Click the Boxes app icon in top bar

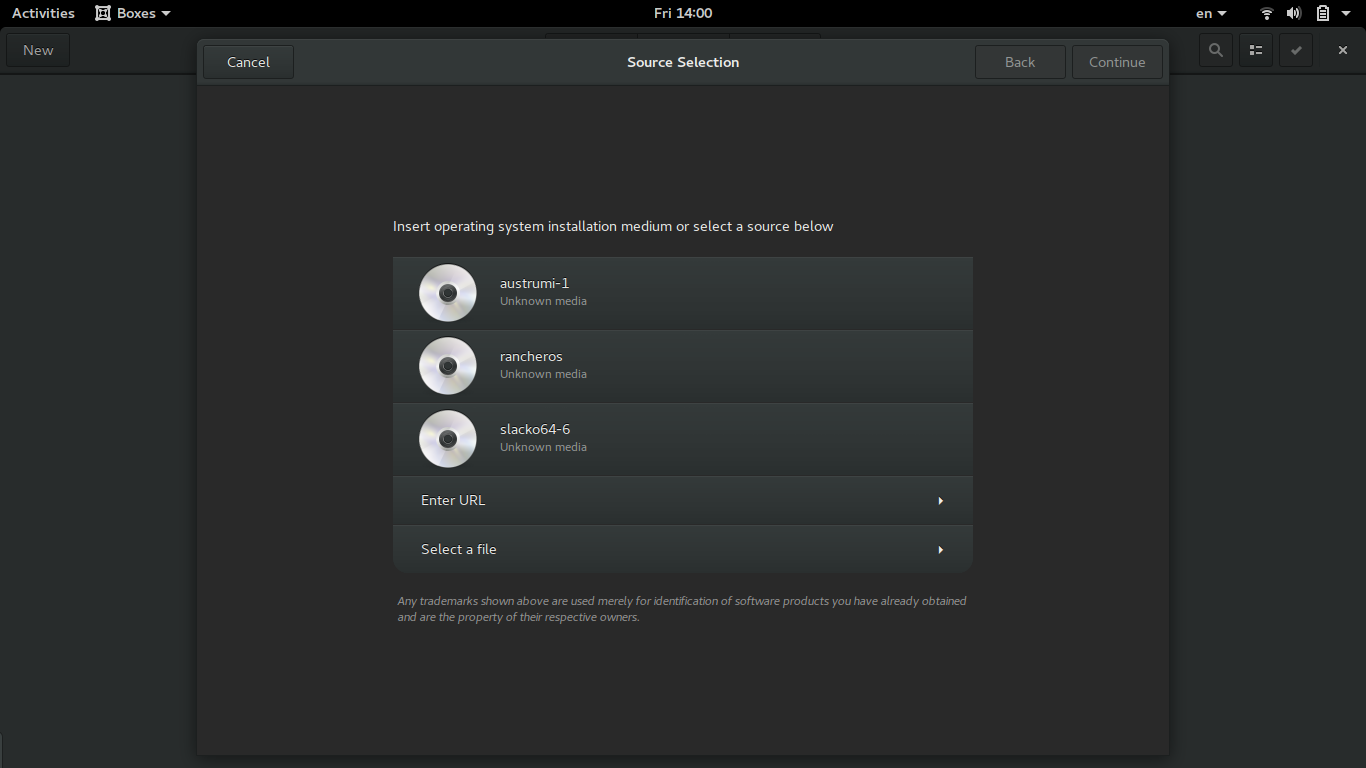pos(103,13)
